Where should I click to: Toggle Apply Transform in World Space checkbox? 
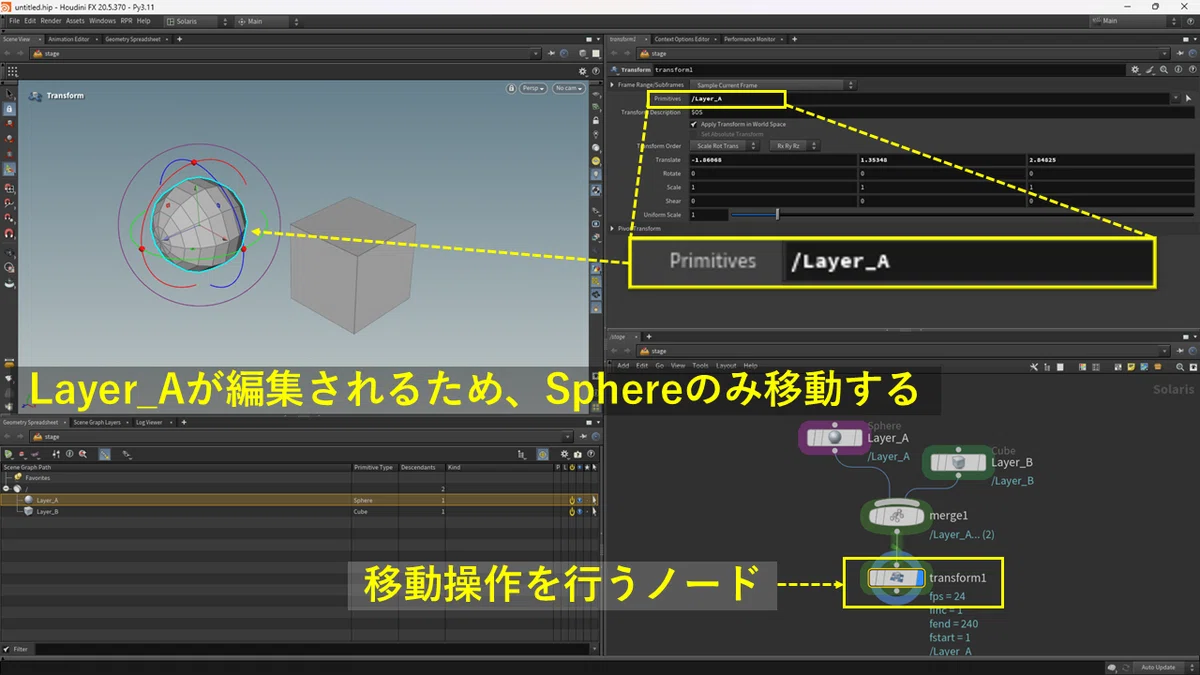pyautogui.click(x=695, y=124)
